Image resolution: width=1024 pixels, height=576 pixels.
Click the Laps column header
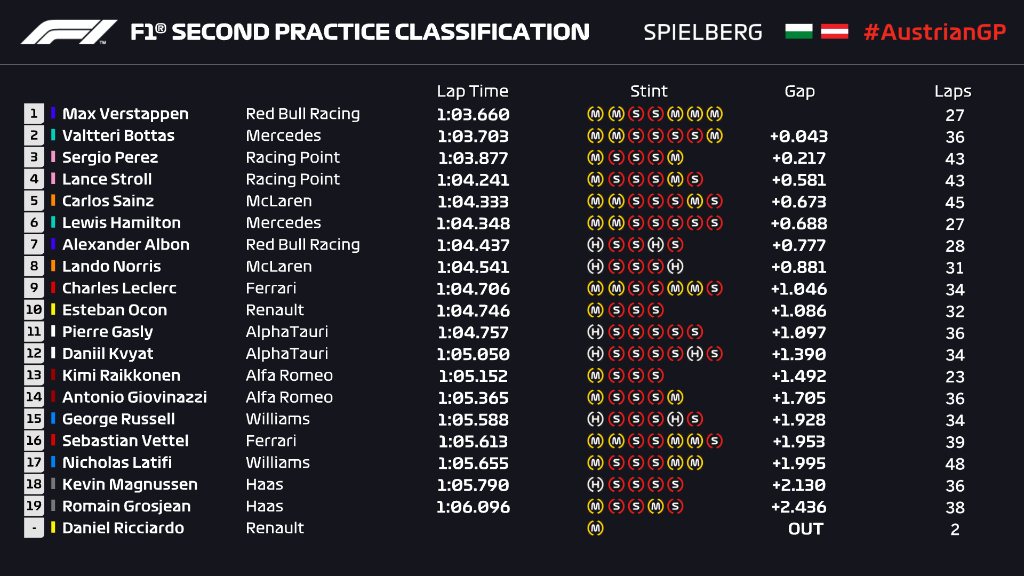point(953,91)
